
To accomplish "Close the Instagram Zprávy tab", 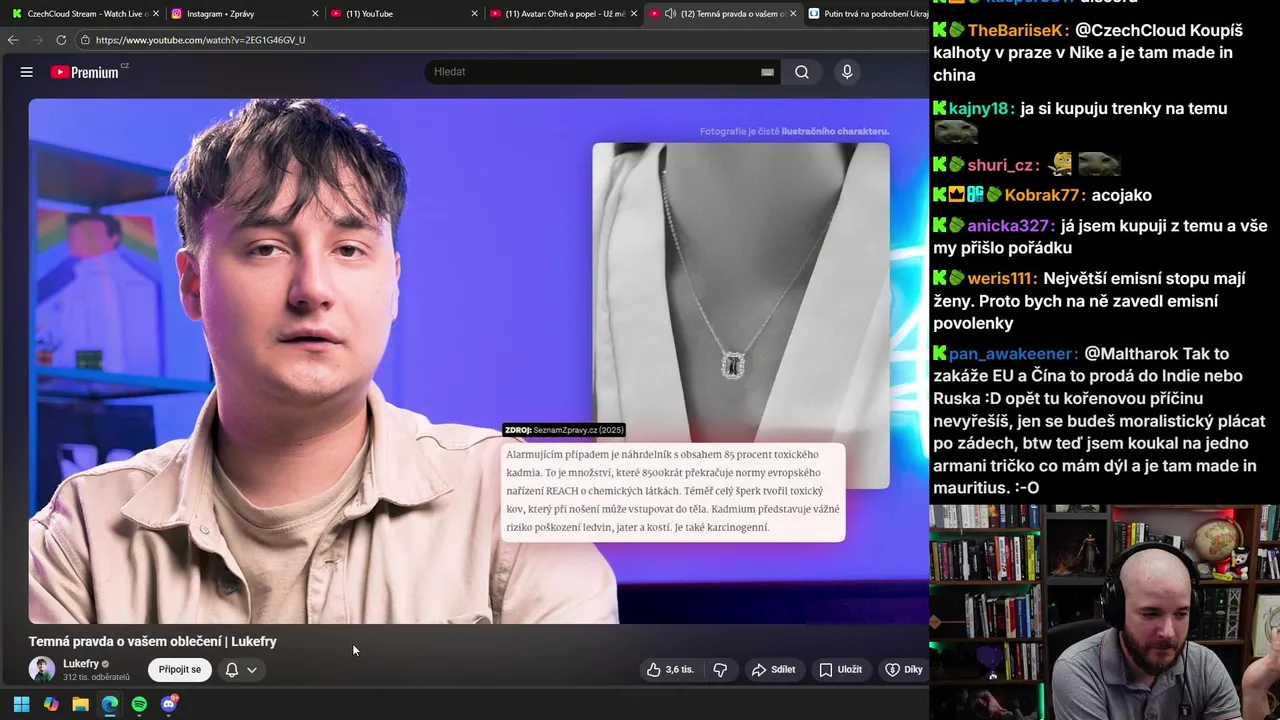I will click(315, 14).
